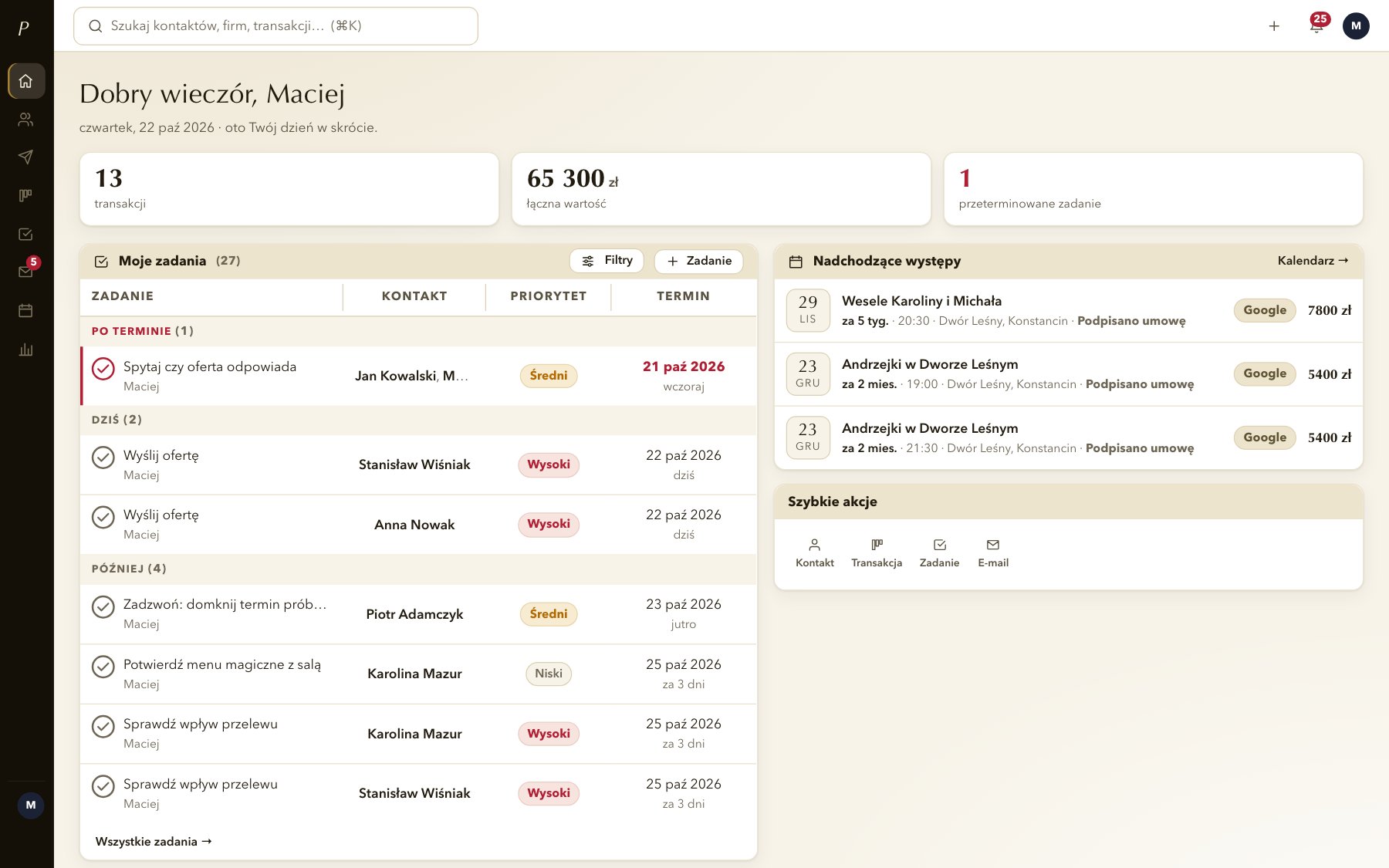Open the contacts icon in sidebar
Viewport: 1389px width, 868px height.
(25, 119)
